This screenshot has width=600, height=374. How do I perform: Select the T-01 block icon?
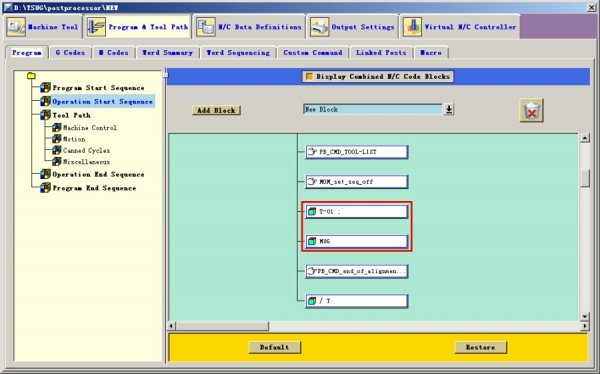point(312,212)
